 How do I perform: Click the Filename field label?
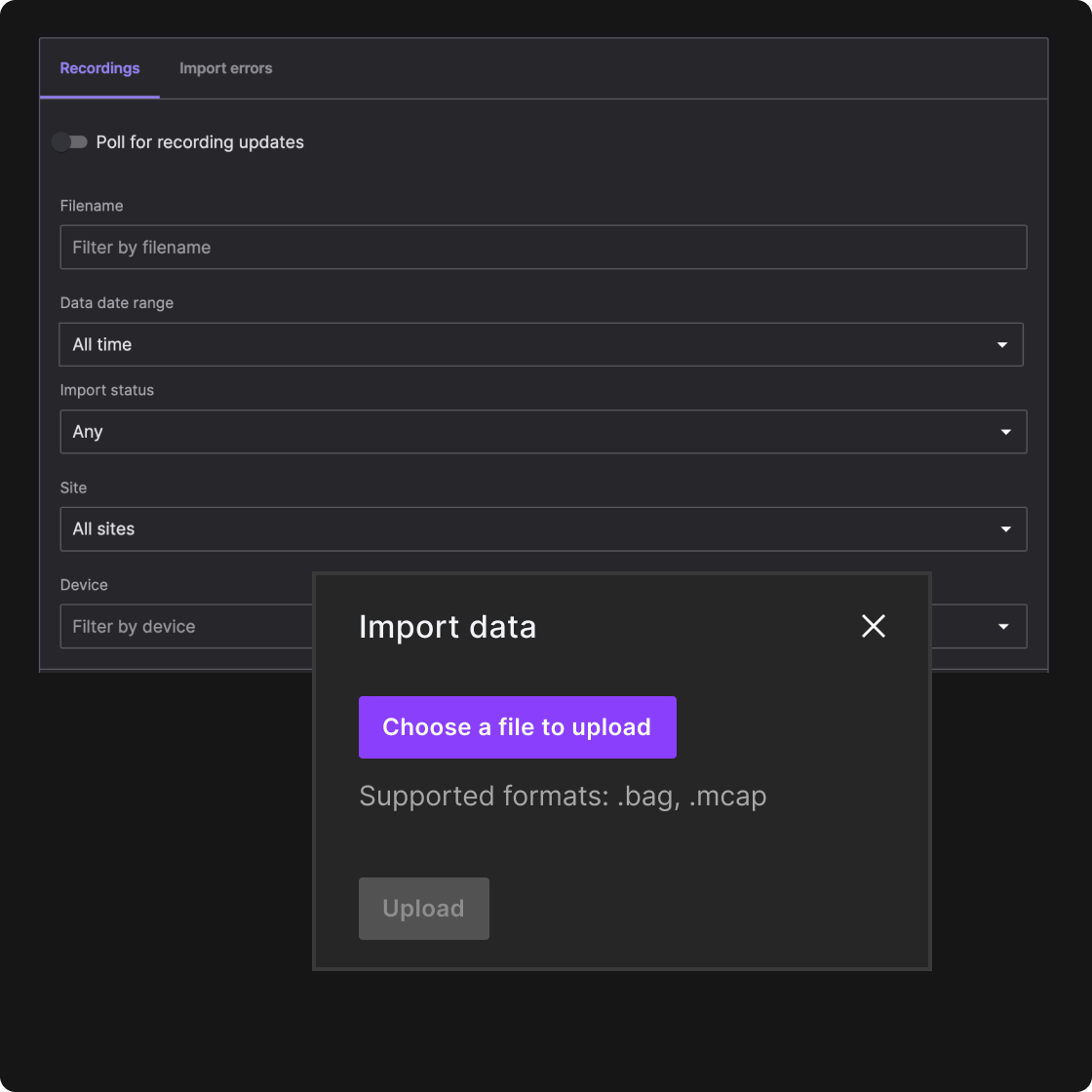click(91, 206)
